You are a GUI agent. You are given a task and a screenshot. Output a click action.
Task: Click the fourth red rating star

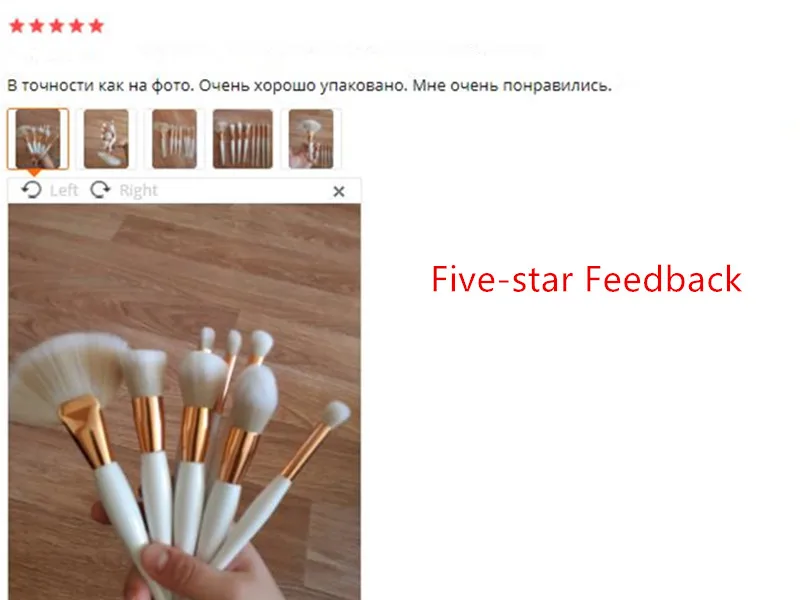pyautogui.click(x=77, y=26)
